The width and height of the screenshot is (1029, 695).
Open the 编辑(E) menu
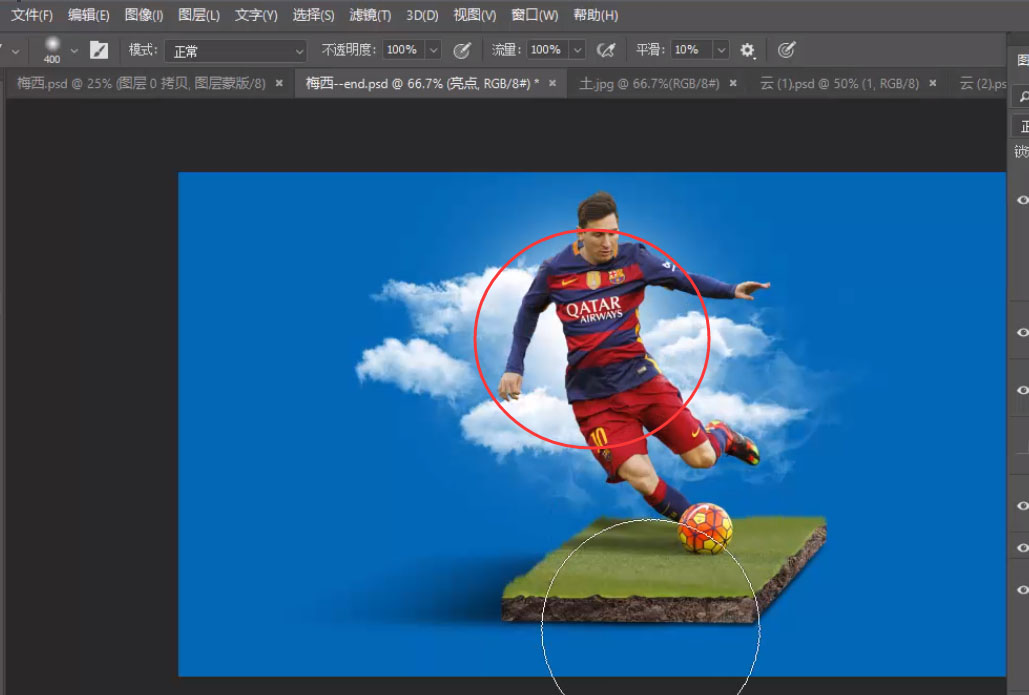point(89,14)
